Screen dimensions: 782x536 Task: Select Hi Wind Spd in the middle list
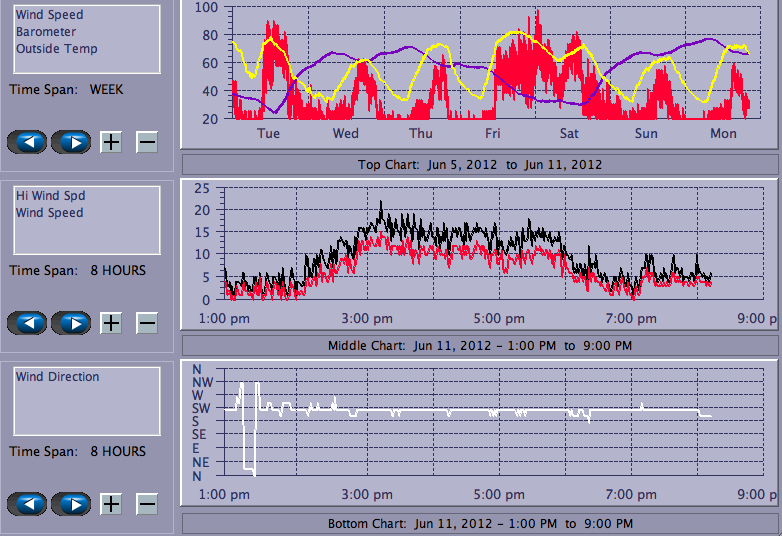[x=50, y=196]
